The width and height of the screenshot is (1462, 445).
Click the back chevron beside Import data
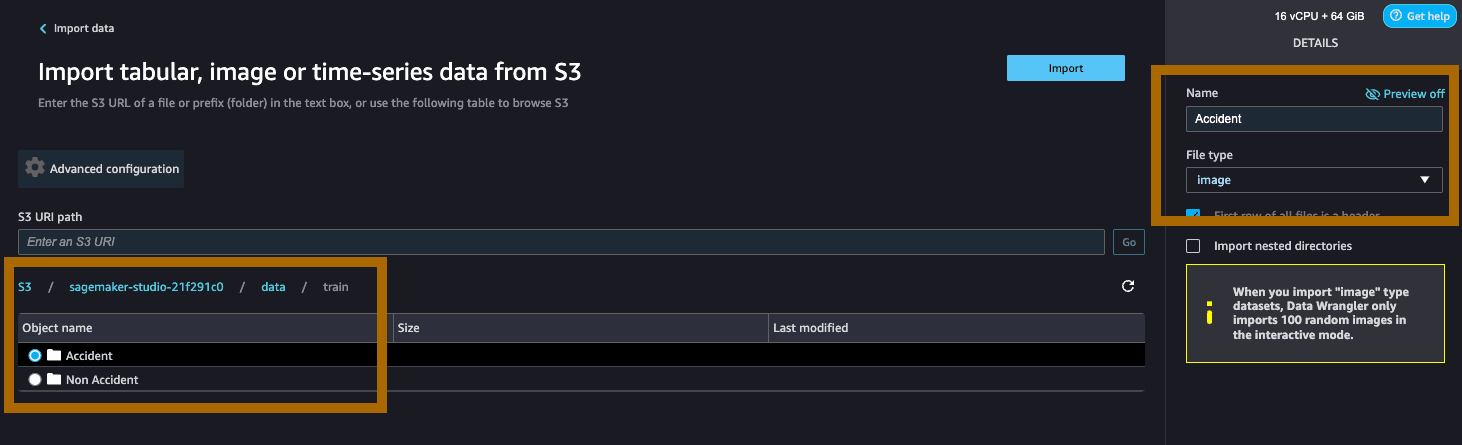[x=43, y=29]
